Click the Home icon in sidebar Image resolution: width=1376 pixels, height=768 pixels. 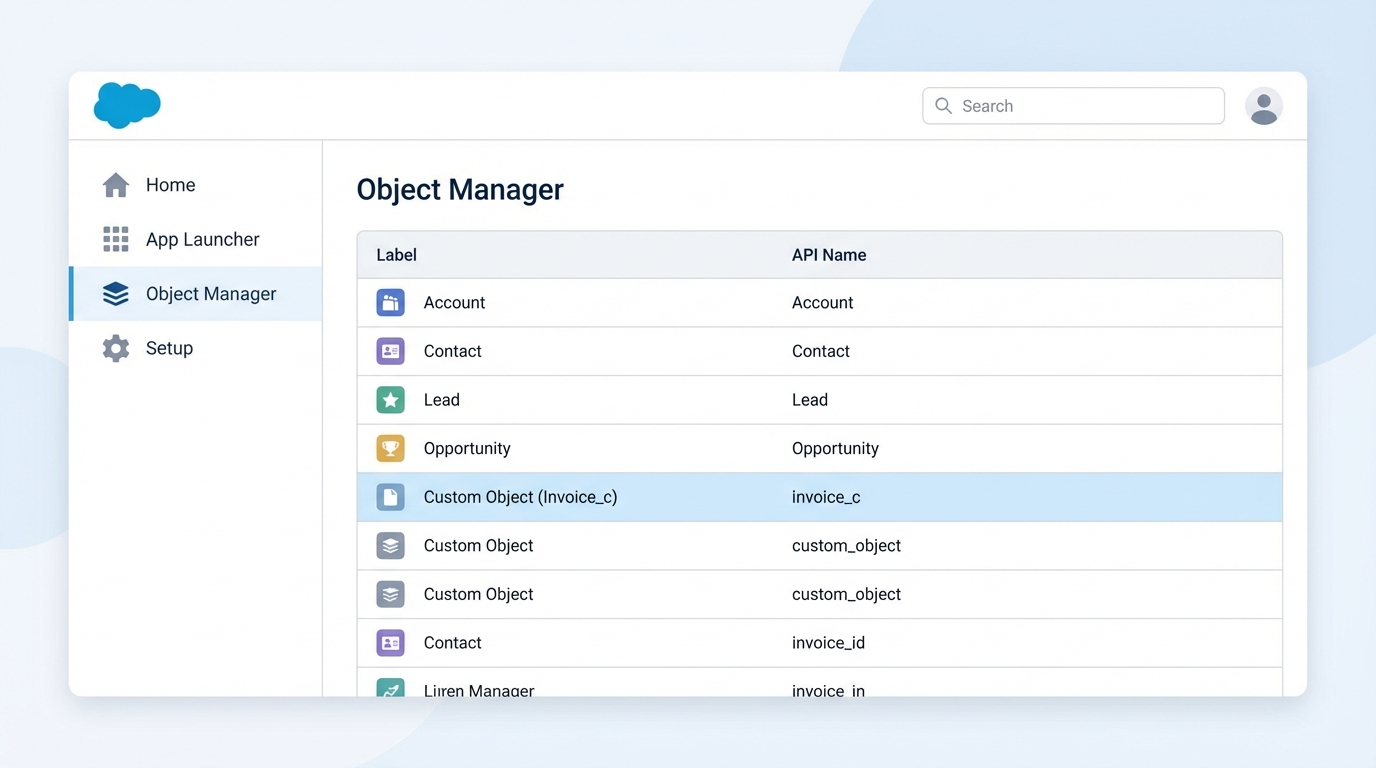click(x=115, y=184)
